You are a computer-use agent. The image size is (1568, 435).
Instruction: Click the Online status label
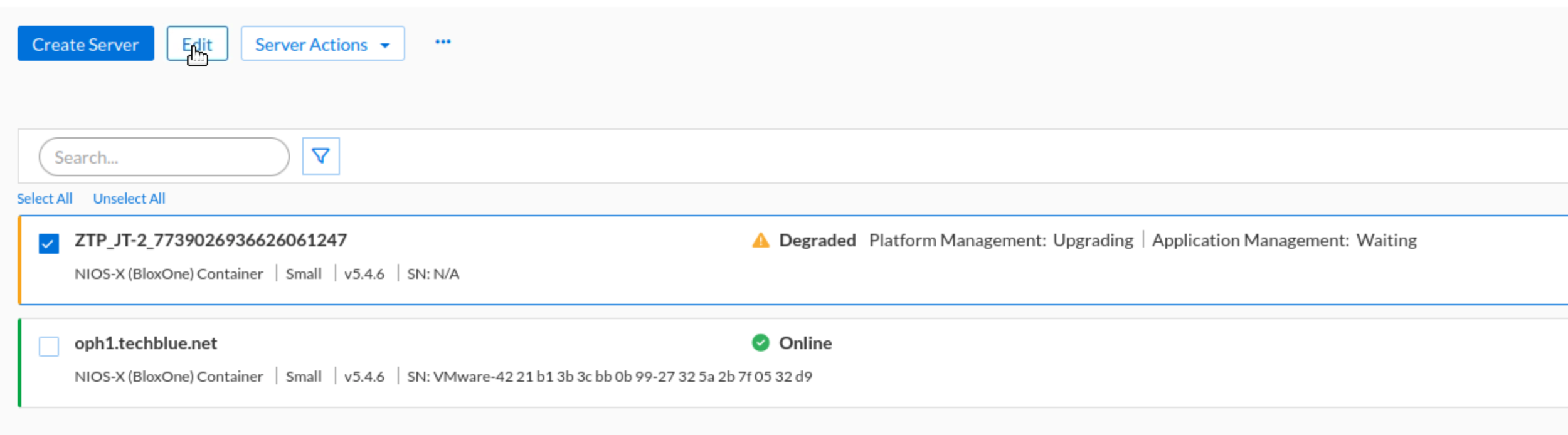coord(805,343)
